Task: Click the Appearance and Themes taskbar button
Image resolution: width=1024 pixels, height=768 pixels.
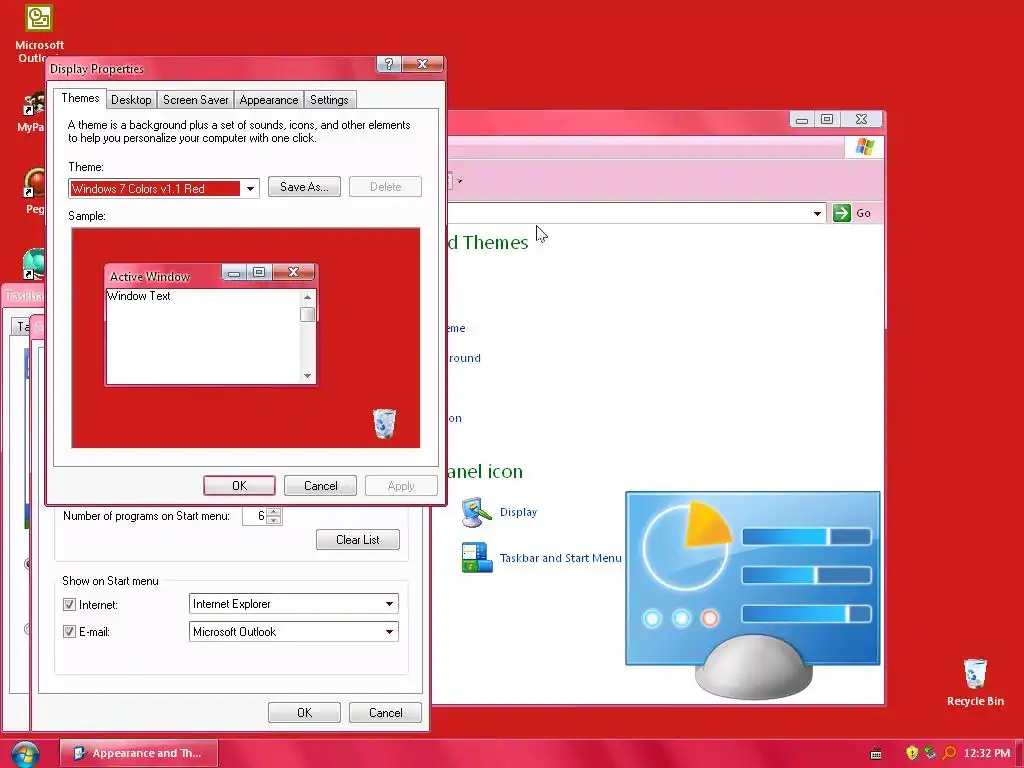Action: coord(138,753)
